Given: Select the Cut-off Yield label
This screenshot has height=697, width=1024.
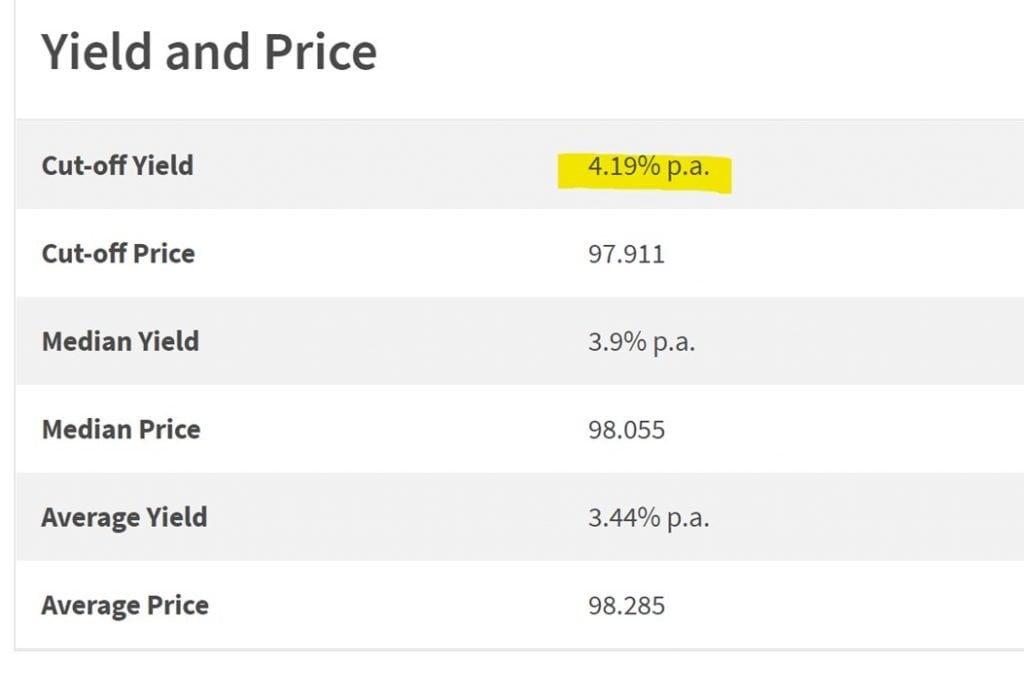Looking at the screenshot, I should (x=118, y=165).
